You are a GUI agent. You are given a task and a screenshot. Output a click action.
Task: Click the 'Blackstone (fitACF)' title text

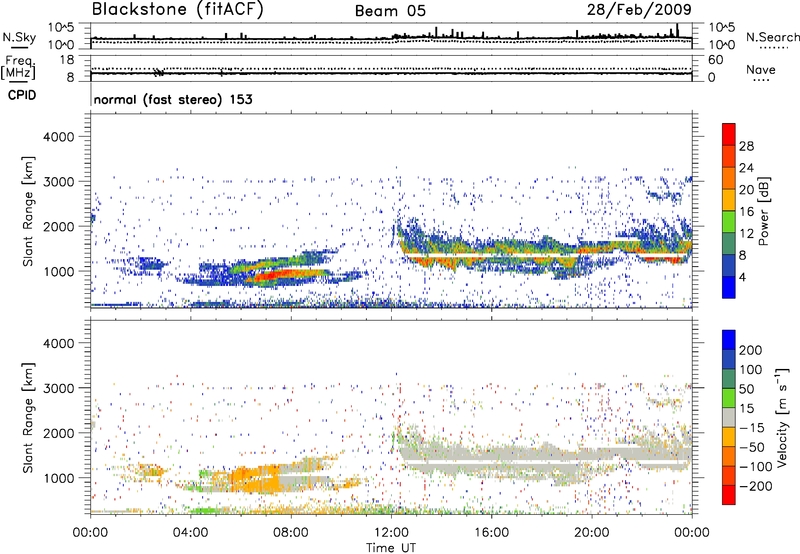(x=178, y=10)
